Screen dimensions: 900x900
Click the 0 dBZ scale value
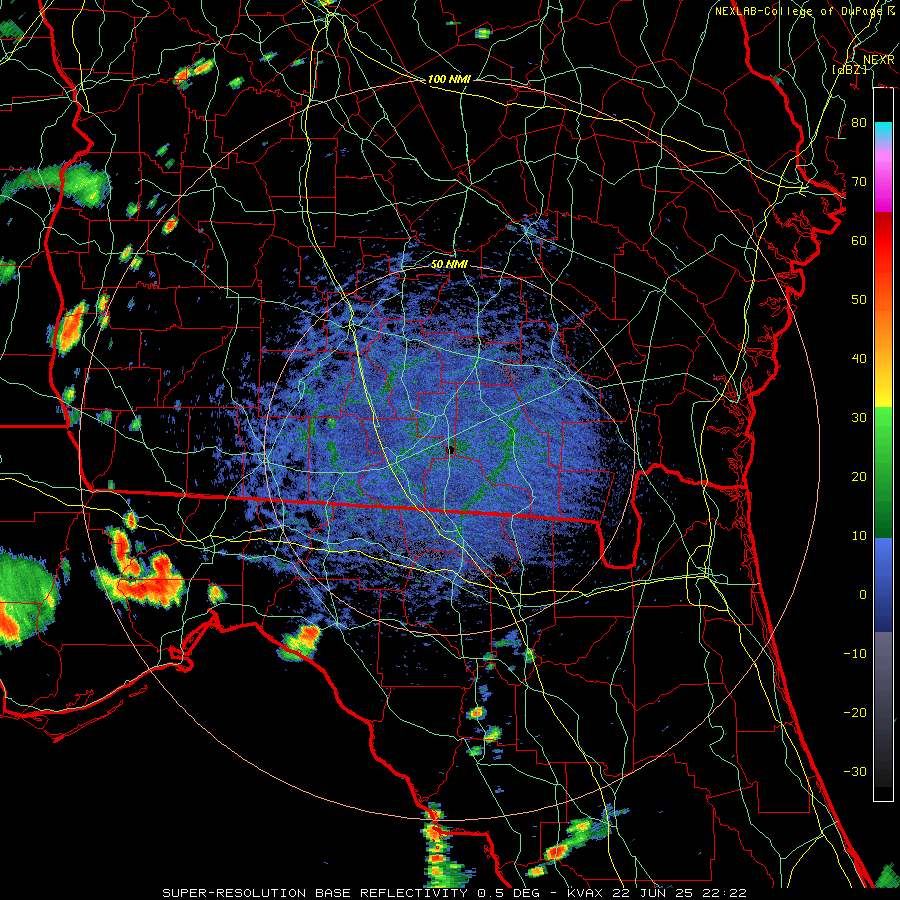(x=863, y=595)
